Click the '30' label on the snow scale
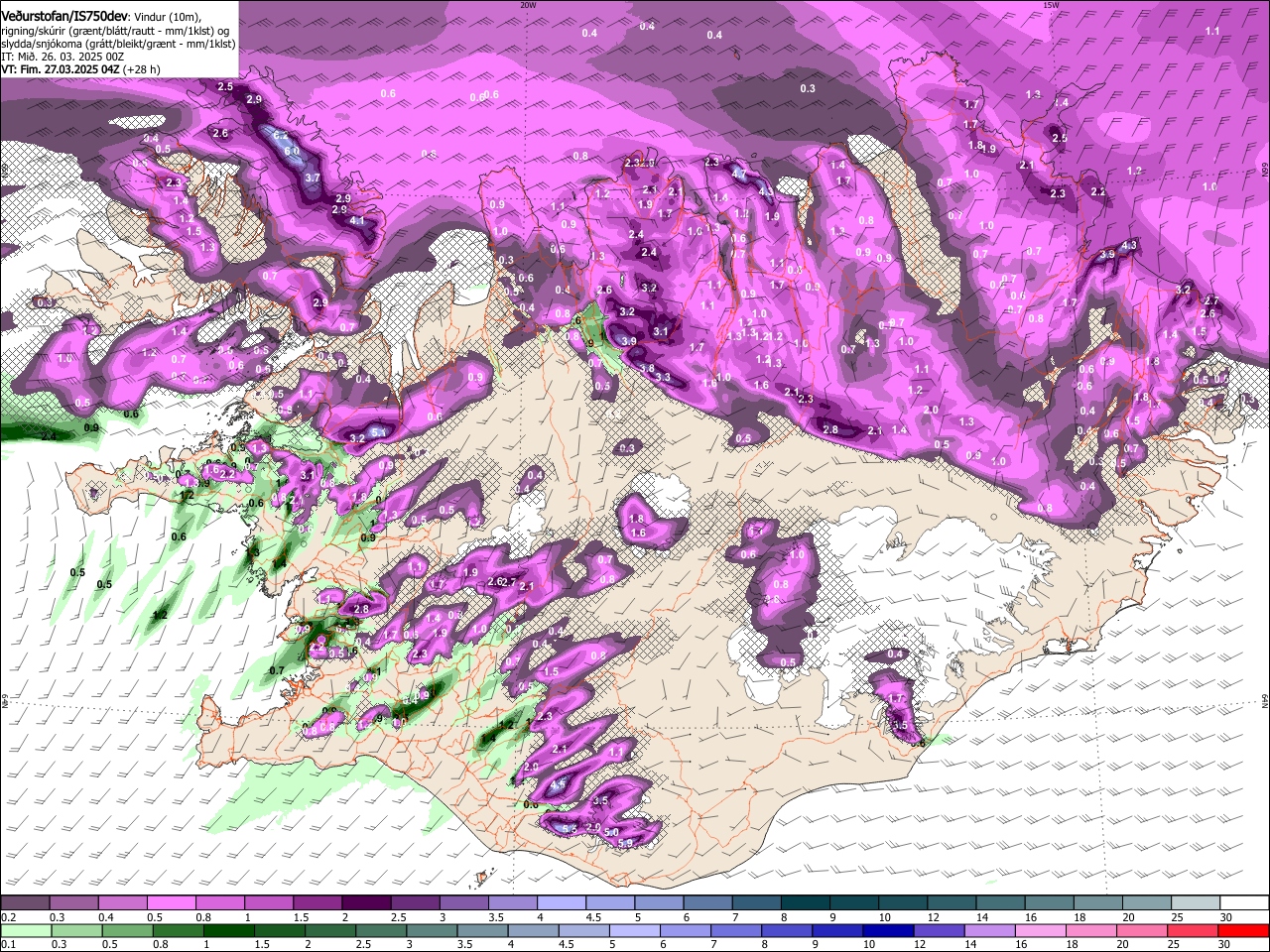Screen dimensions: 1270x952 point(1225,917)
